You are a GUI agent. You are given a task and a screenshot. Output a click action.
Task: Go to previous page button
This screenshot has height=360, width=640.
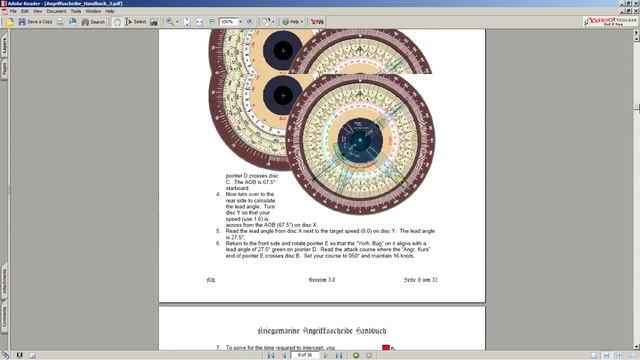(284, 356)
